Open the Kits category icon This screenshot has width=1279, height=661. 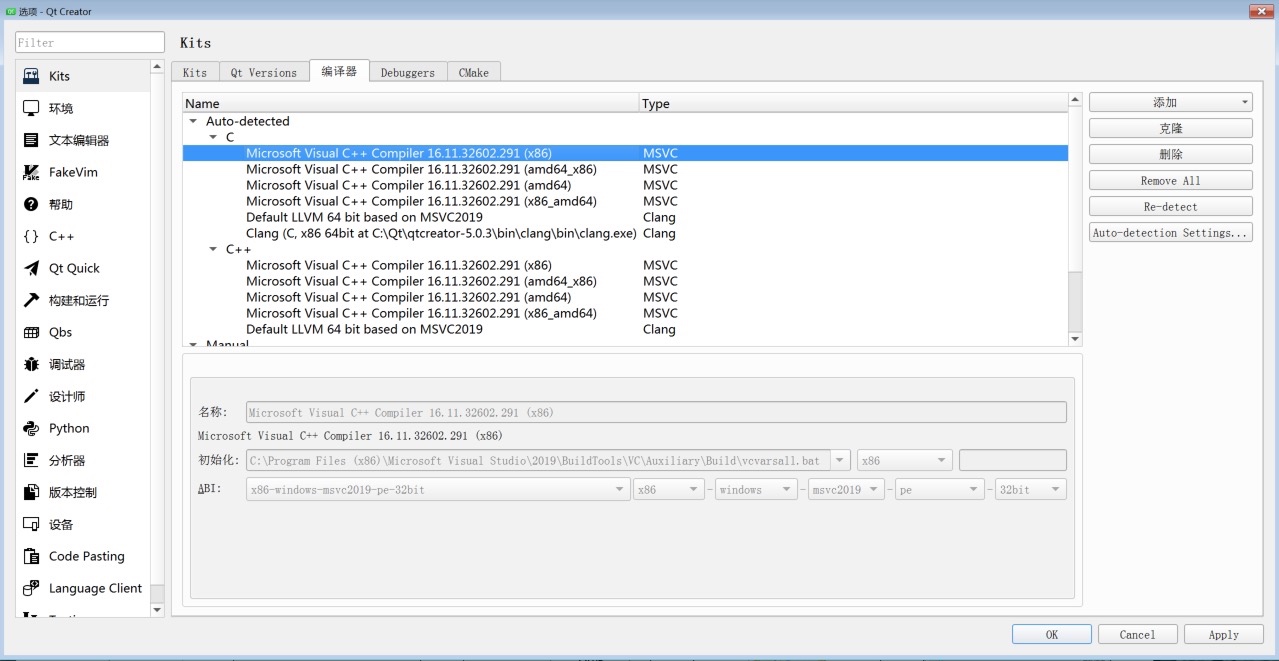pyautogui.click(x=31, y=76)
